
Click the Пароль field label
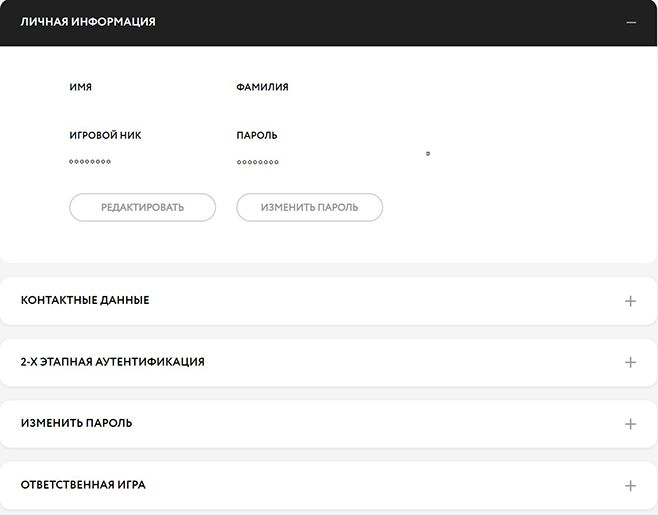click(257, 135)
